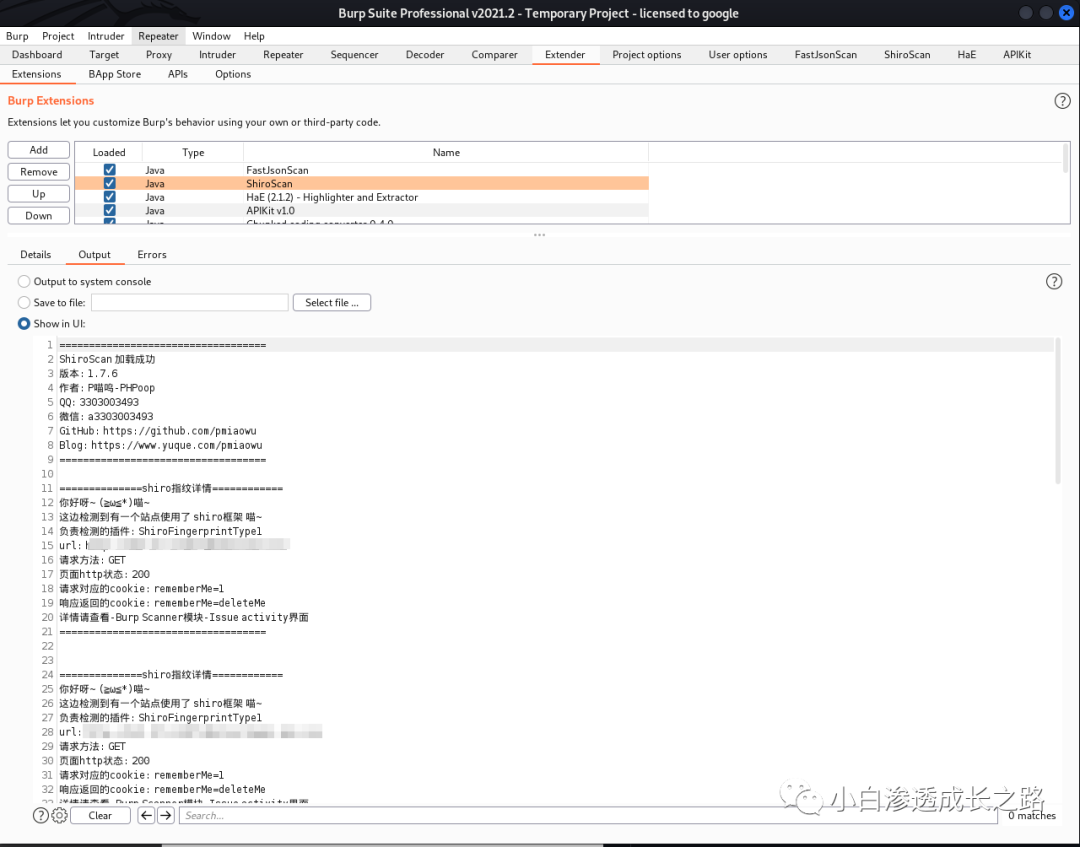The height and width of the screenshot is (847, 1080).
Task: Toggle the APIKit loaded checkbox
Action: (x=109, y=210)
